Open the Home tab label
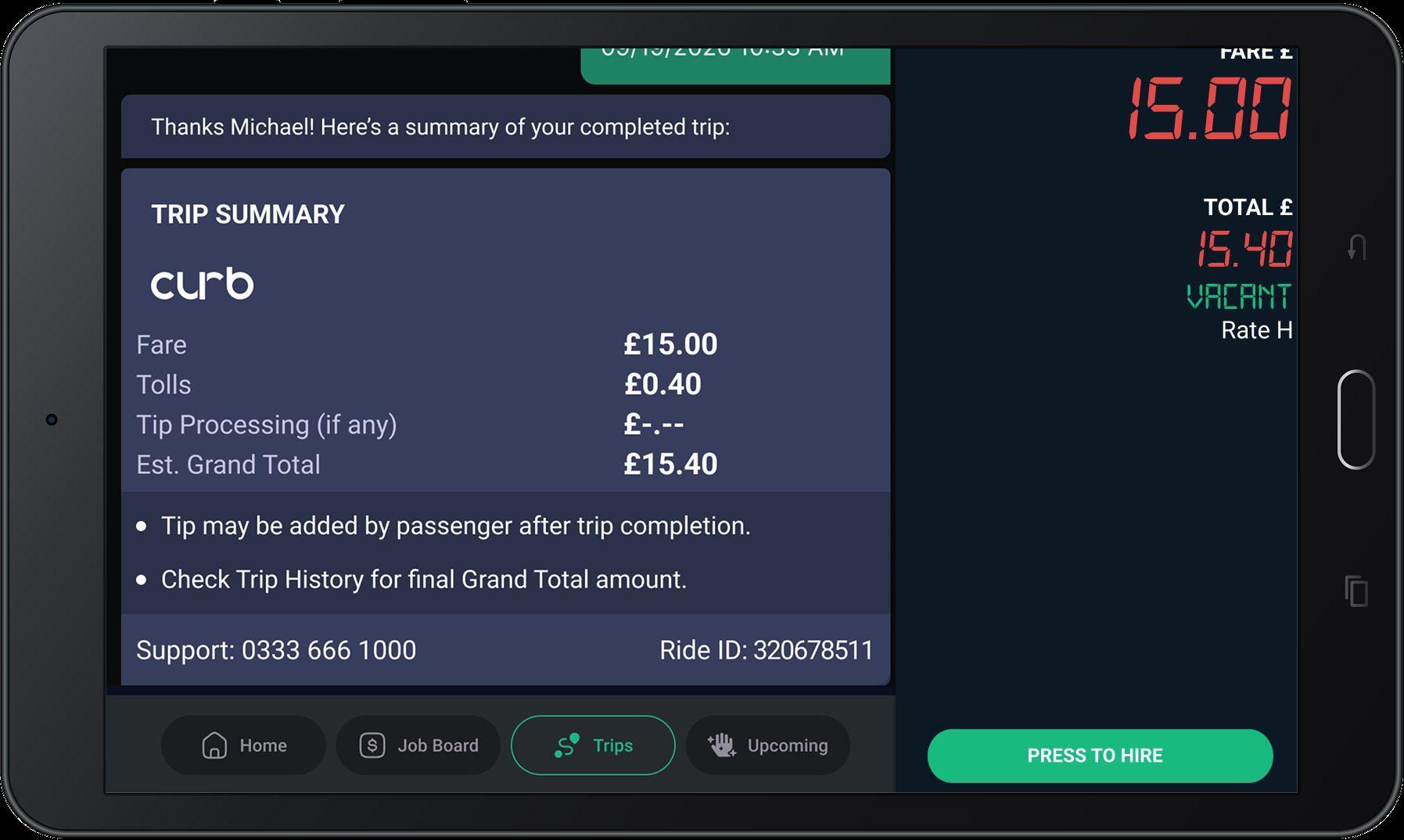Viewport: 1404px width, 840px height. click(x=263, y=746)
